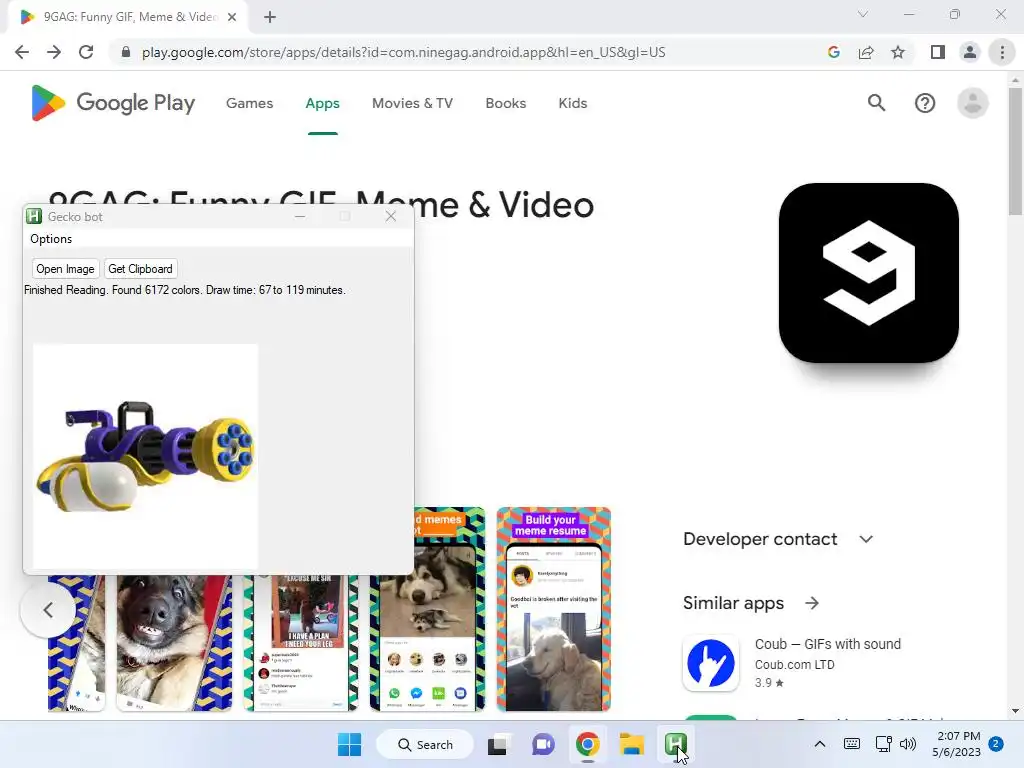Open the touch keyboard tray icon
Image resolution: width=1024 pixels, height=768 pixels.
coord(852,744)
